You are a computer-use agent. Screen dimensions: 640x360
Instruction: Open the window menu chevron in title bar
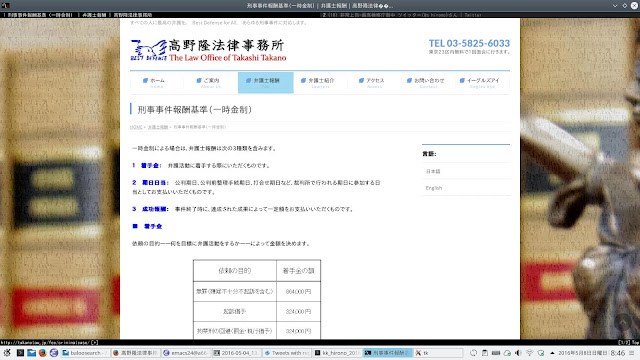coord(615,6)
